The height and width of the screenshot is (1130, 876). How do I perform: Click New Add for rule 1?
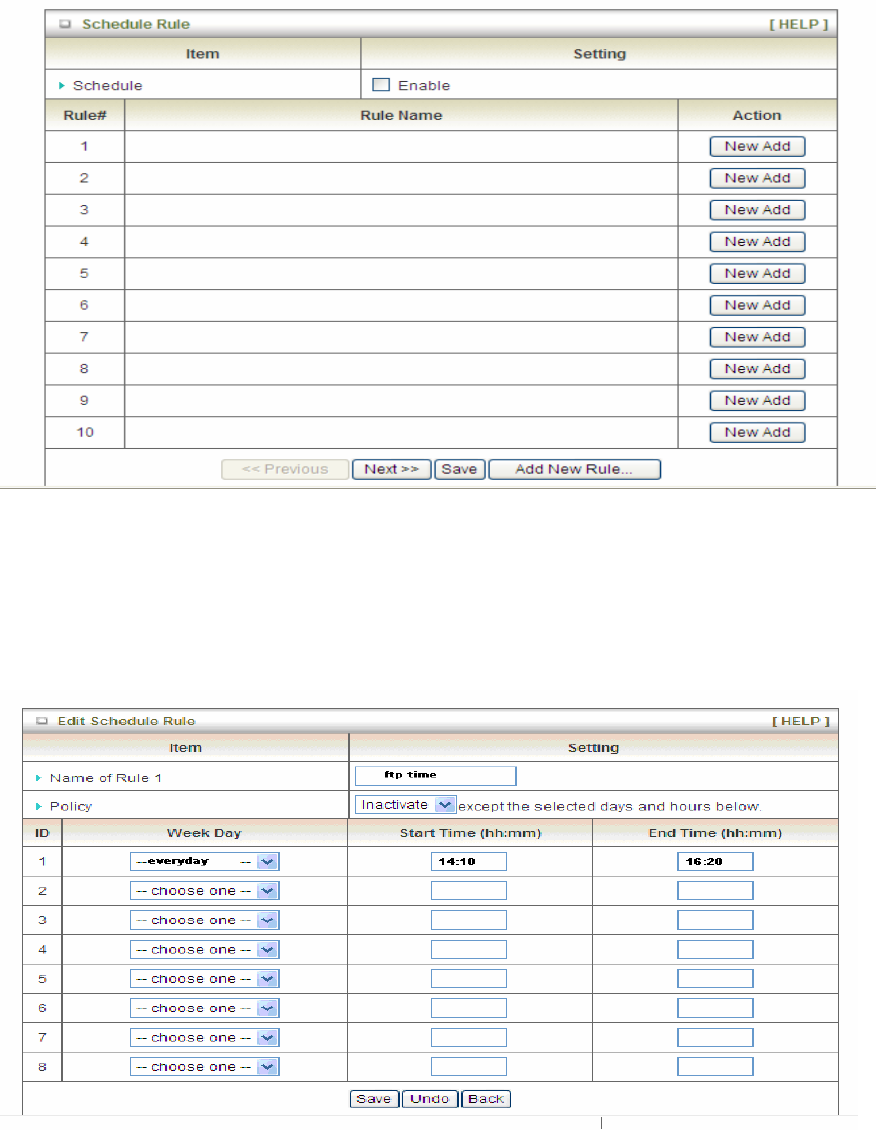(757, 146)
